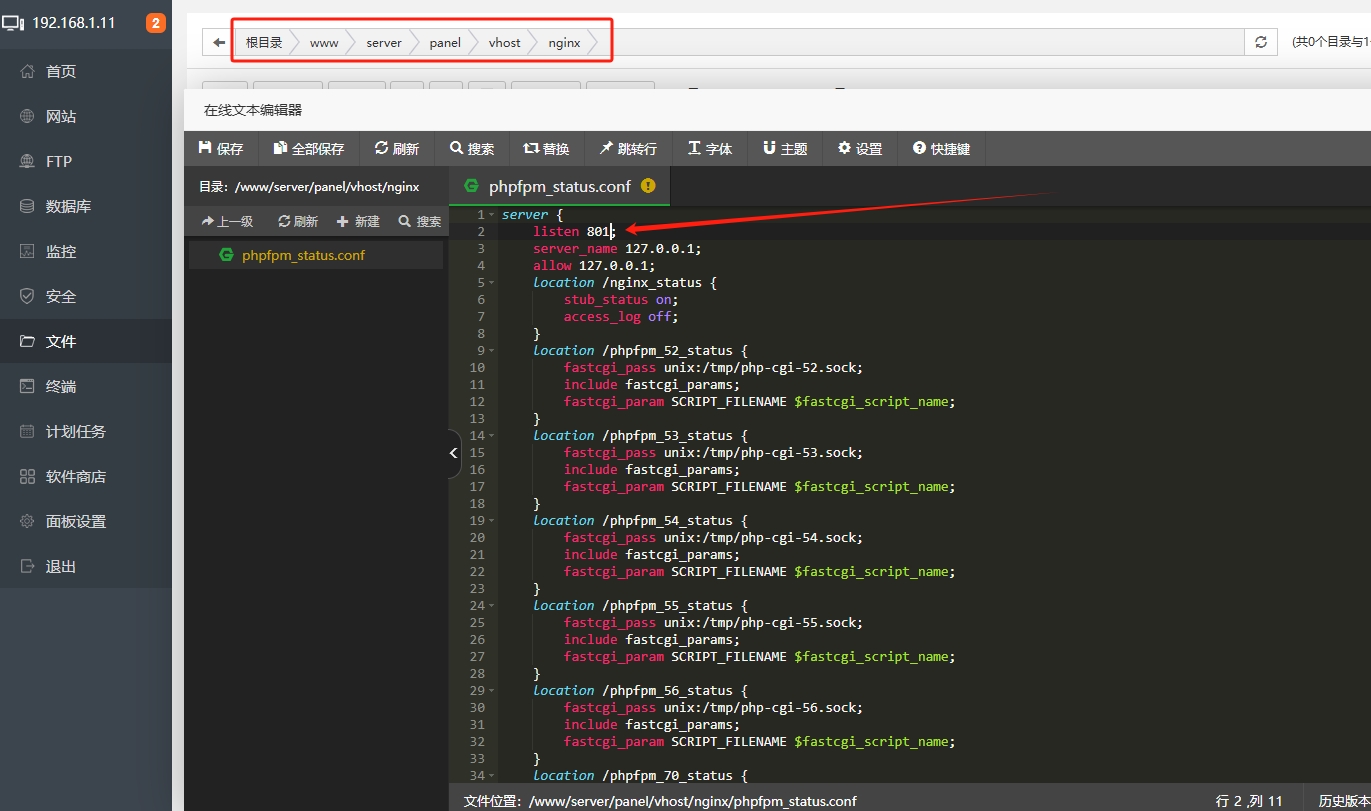This screenshot has height=811, width=1371.
Task: Fold the phpfpm_56_status block at line 29
Action: (x=492, y=691)
